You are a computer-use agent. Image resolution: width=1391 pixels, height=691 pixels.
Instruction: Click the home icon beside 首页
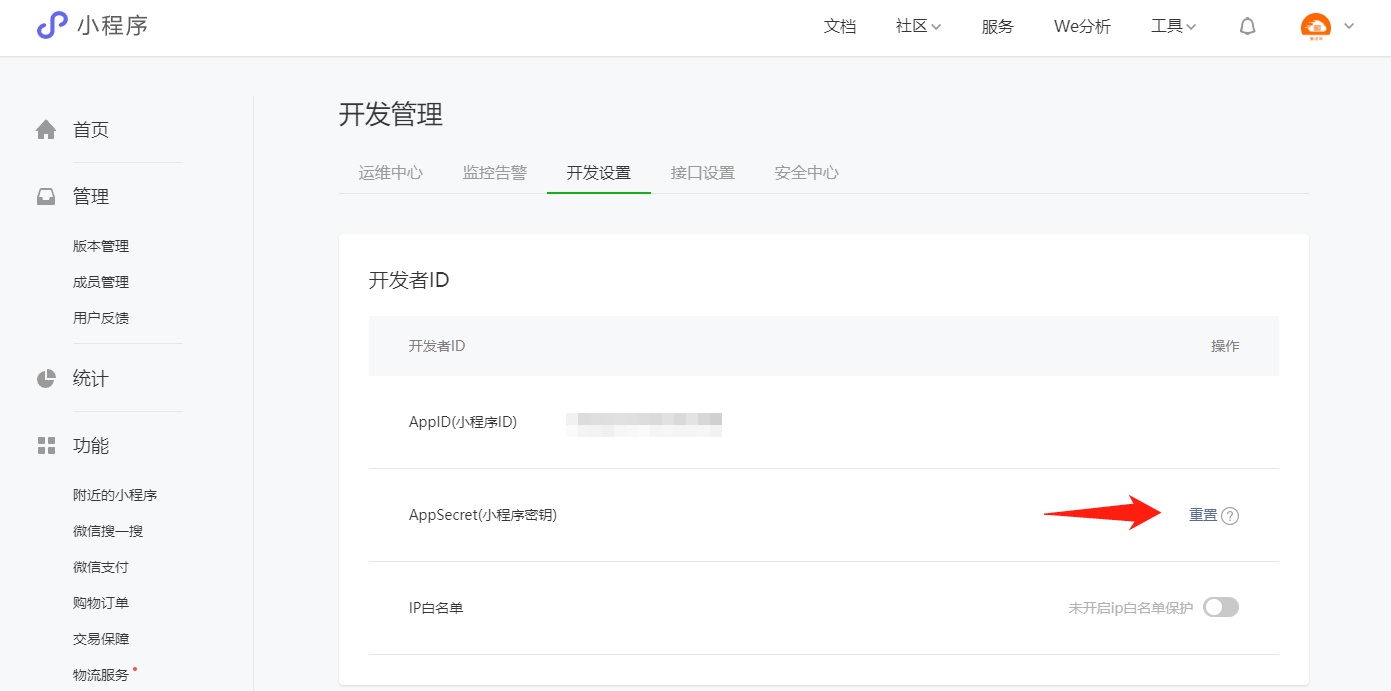[46, 130]
